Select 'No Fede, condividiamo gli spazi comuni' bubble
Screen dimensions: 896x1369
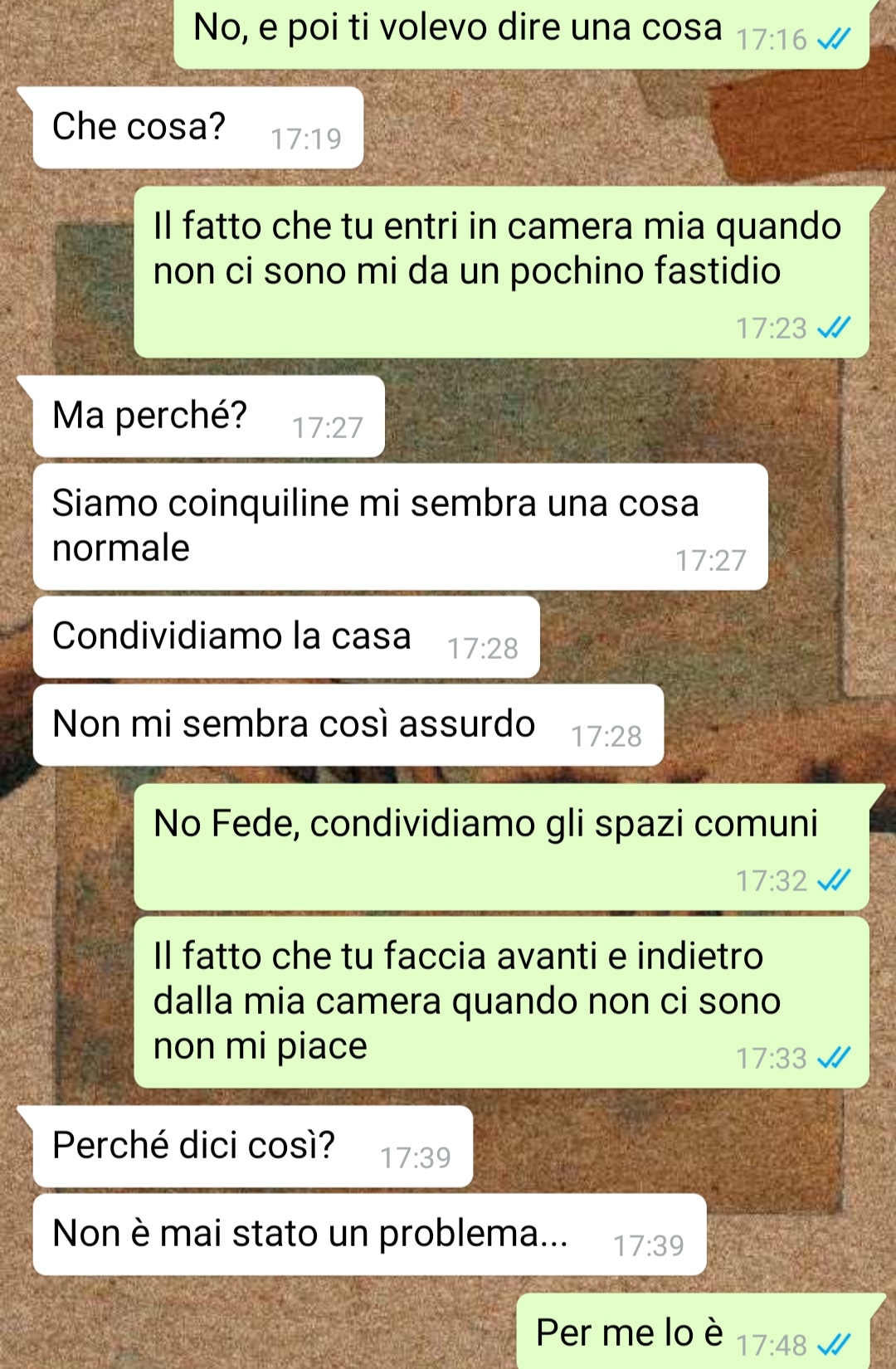point(502,847)
